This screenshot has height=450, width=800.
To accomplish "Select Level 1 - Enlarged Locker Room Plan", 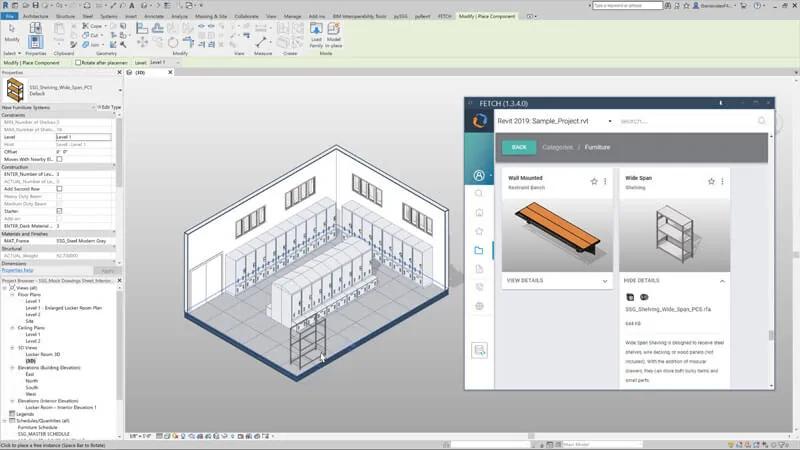I will click(64, 308).
